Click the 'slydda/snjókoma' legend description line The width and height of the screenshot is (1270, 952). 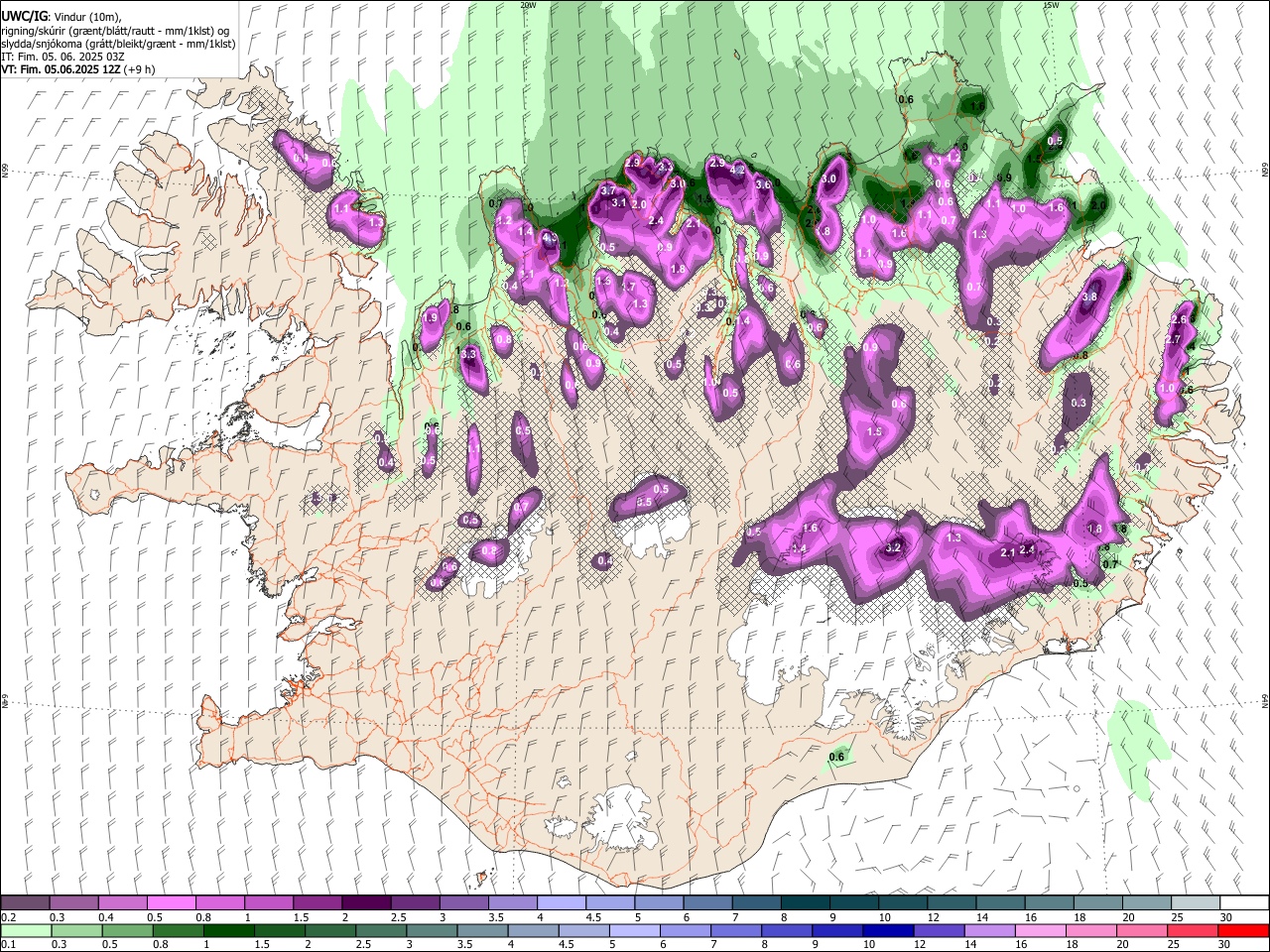click(x=118, y=45)
